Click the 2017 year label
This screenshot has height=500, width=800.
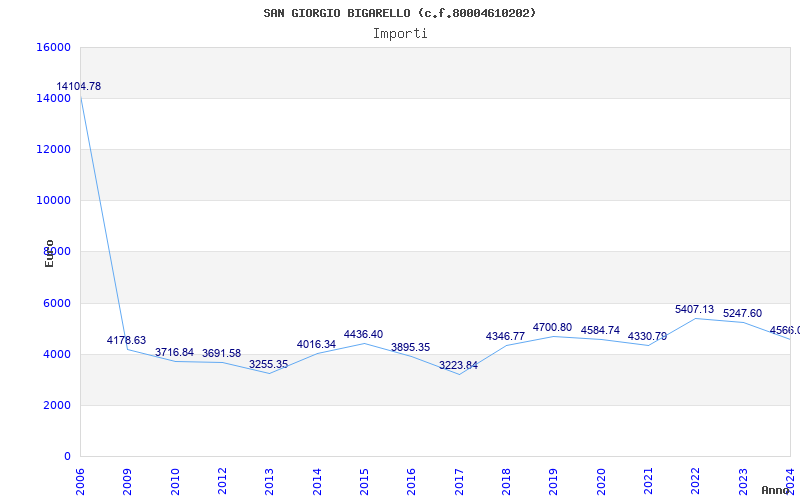coord(459,481)
